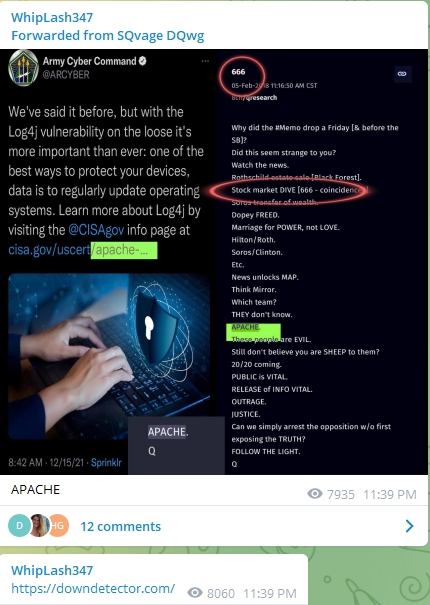Click the views eye icon beside 7935
The height and width of the screenshot is (605, 430).
click(315, 494)
